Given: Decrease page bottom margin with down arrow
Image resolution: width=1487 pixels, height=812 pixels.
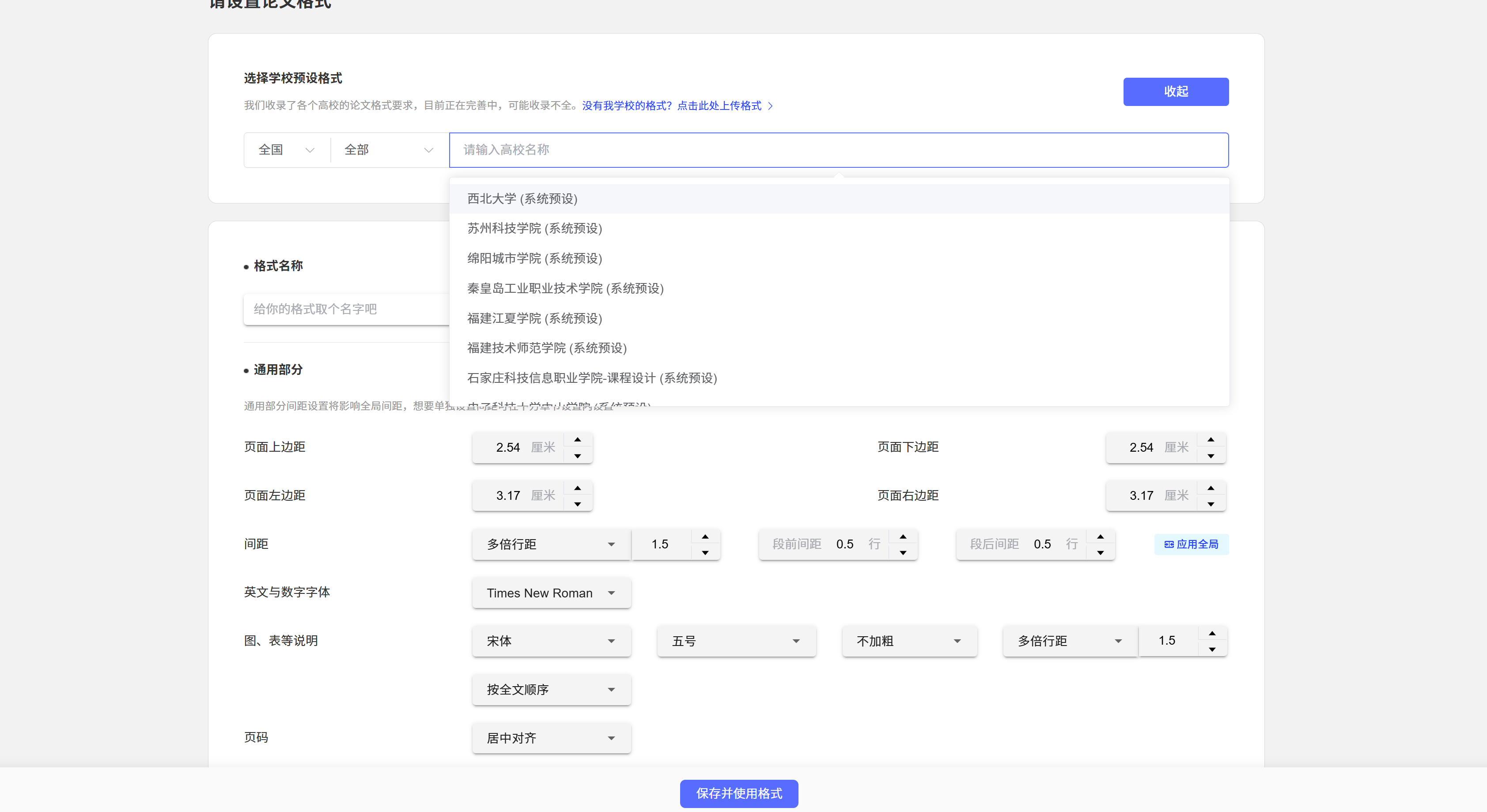Looking at the screenshot, I should point(1211,456).
